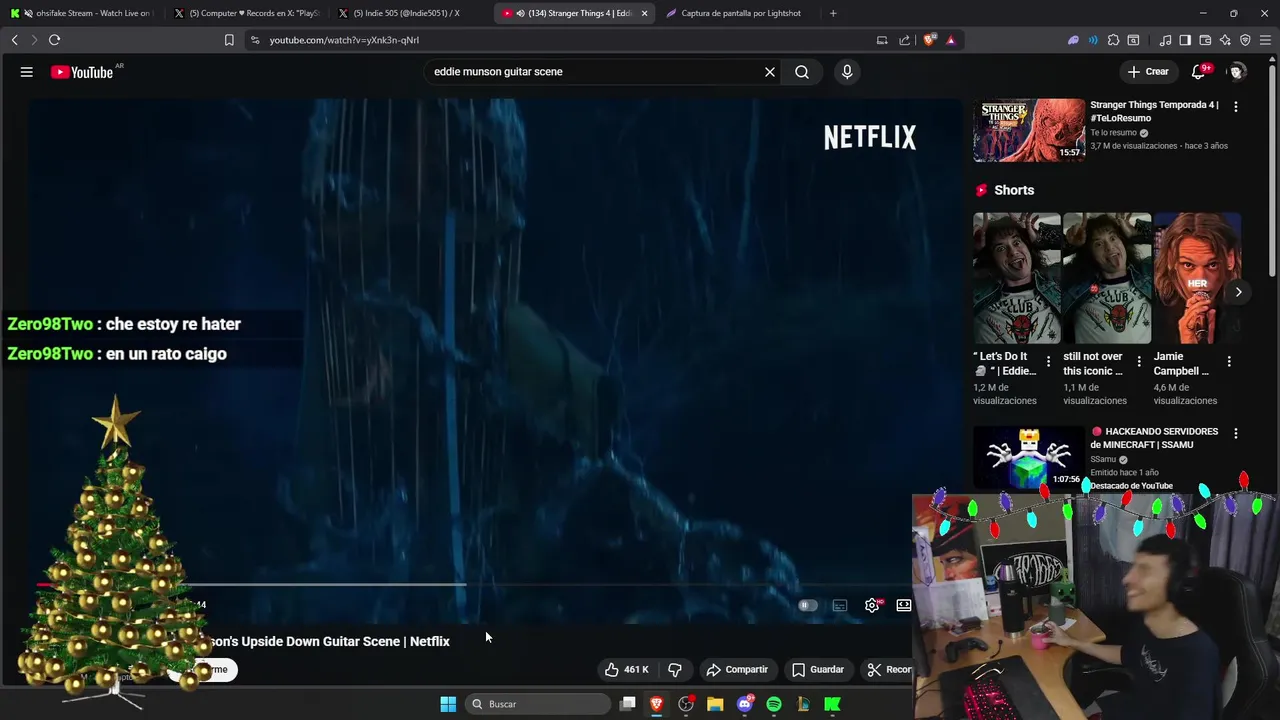Image resolution: width=1280 pixels, height=720 pixels.
Task: Open the browser extensions puzzle icon
Action: (1113, 40)
